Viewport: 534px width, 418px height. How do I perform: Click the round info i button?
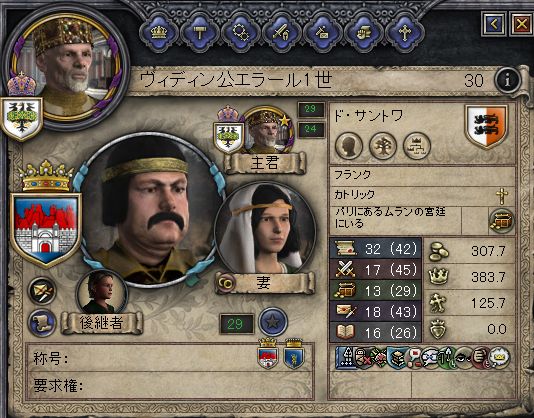point(508,81)
